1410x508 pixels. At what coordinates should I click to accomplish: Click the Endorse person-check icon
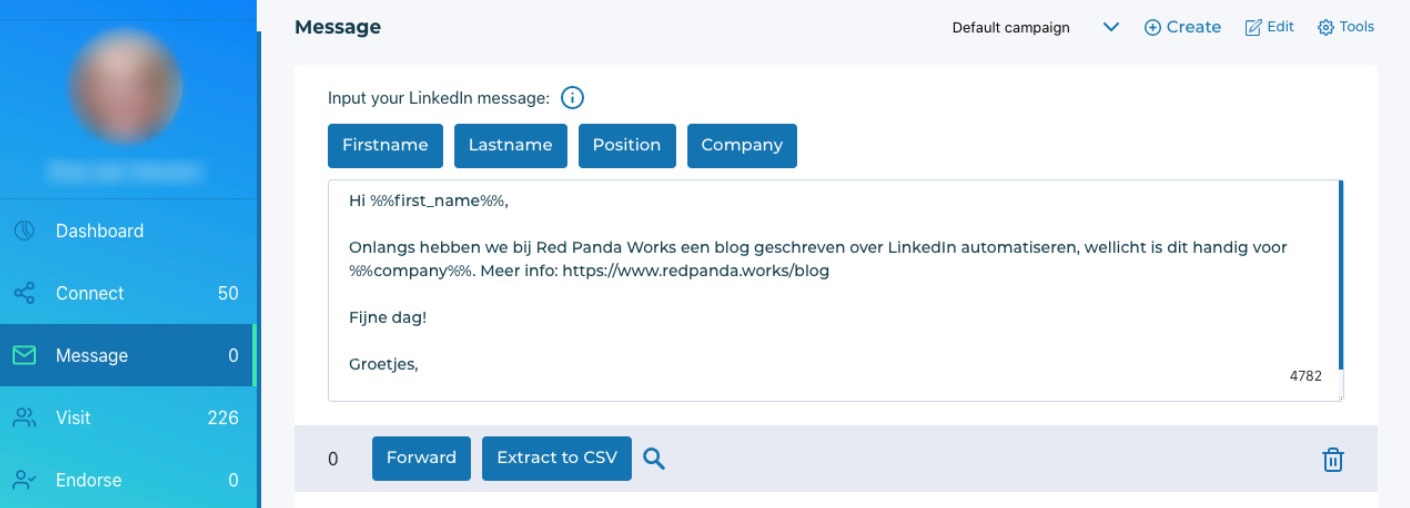tap(25, 480)
